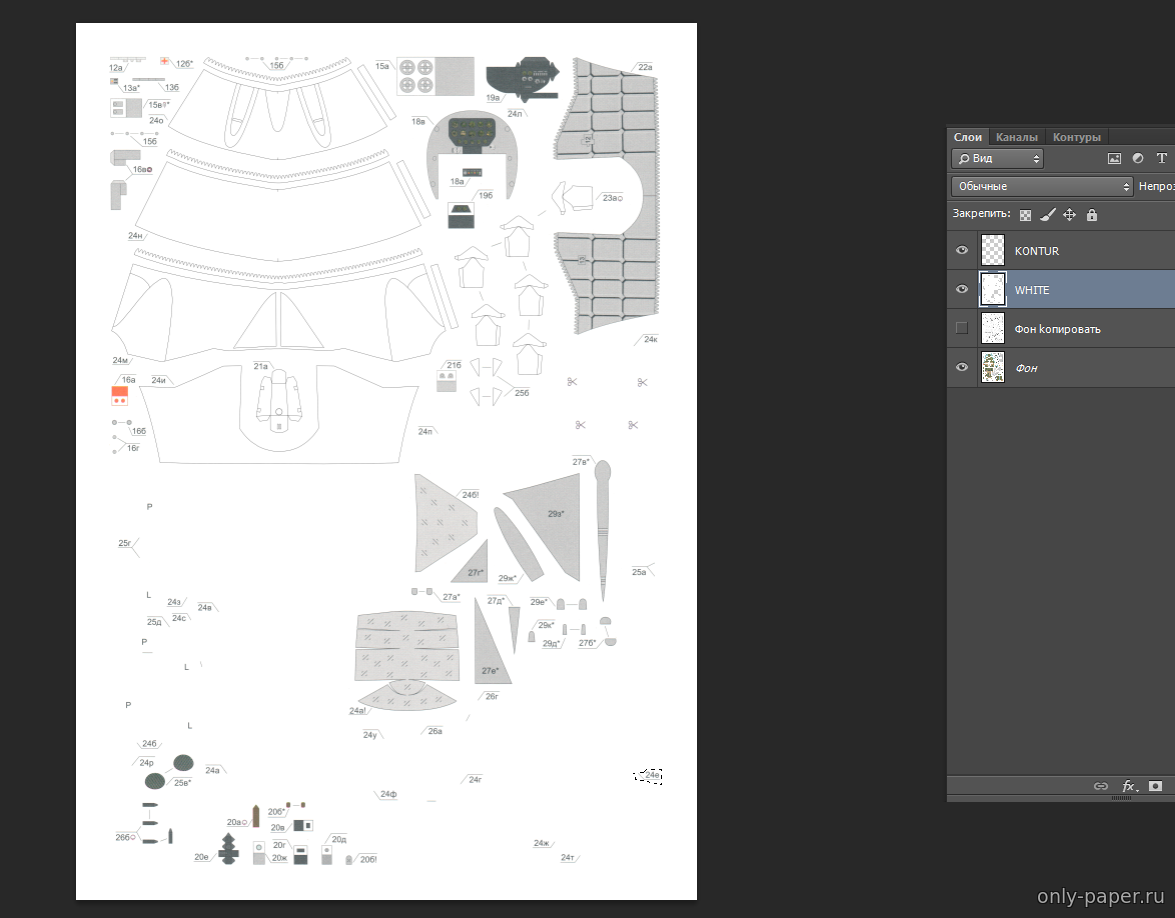
Task: Open the Вид layer filter dropdown
Action: point(996,158)
